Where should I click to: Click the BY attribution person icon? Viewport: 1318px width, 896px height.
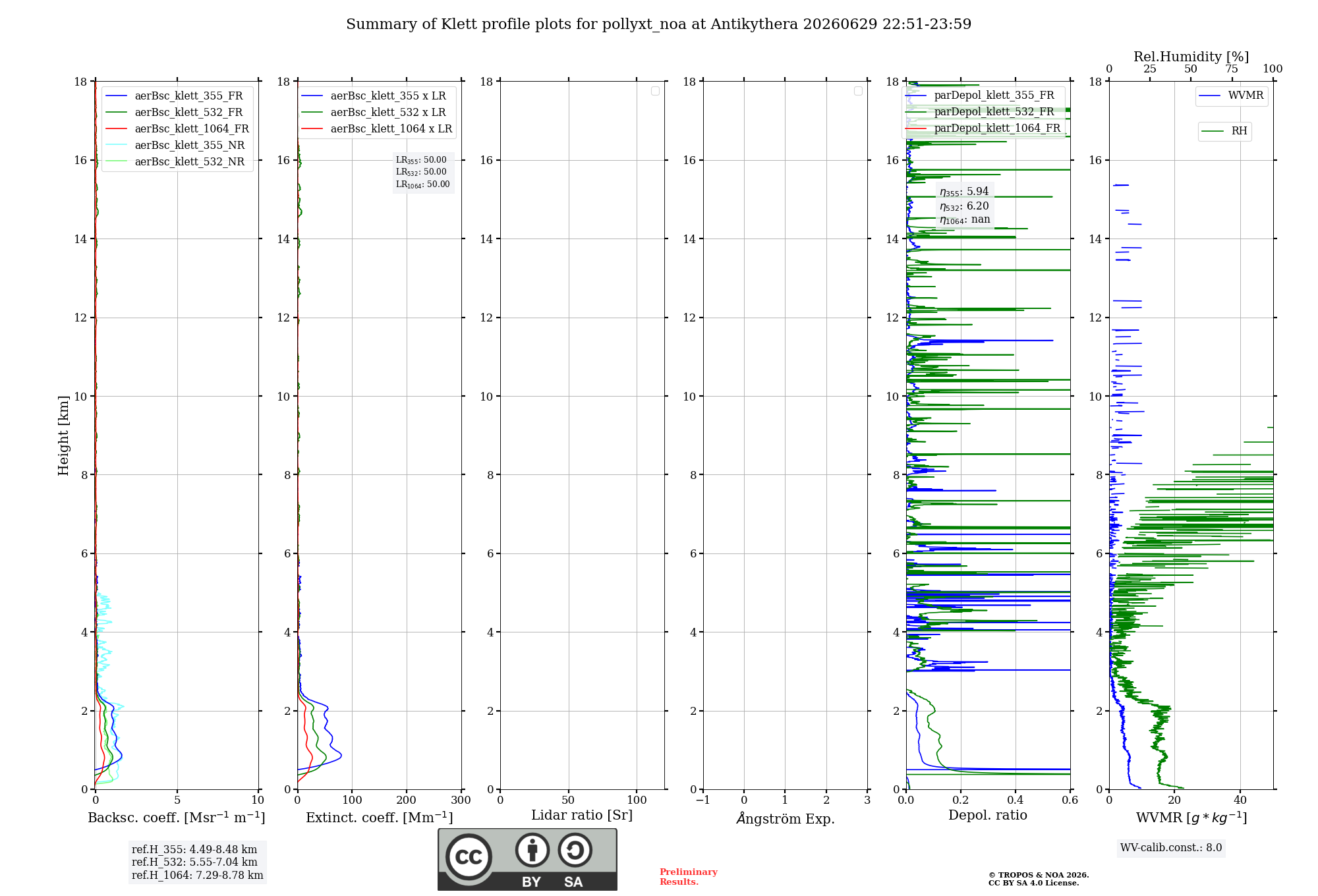[532, 851]
